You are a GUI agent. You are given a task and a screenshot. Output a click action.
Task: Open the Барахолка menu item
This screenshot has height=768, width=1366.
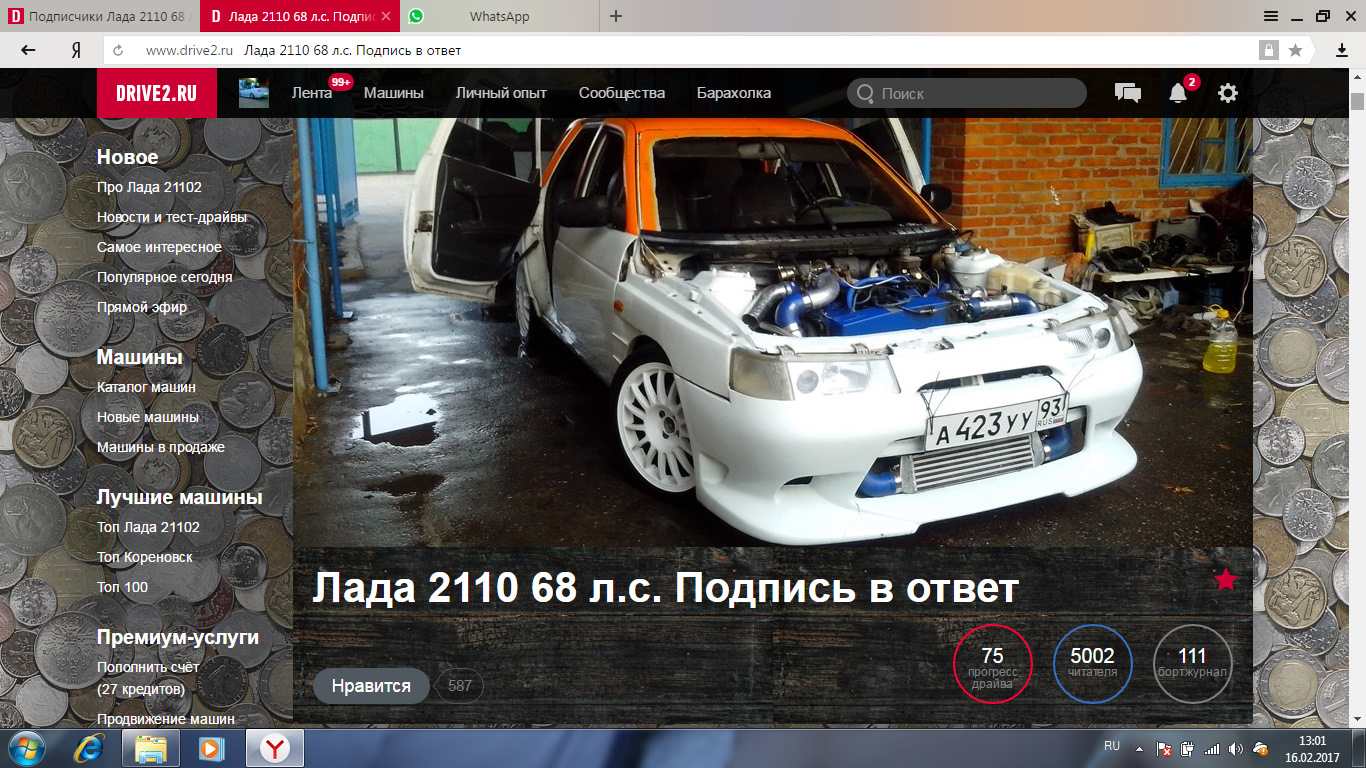[734, 93]
